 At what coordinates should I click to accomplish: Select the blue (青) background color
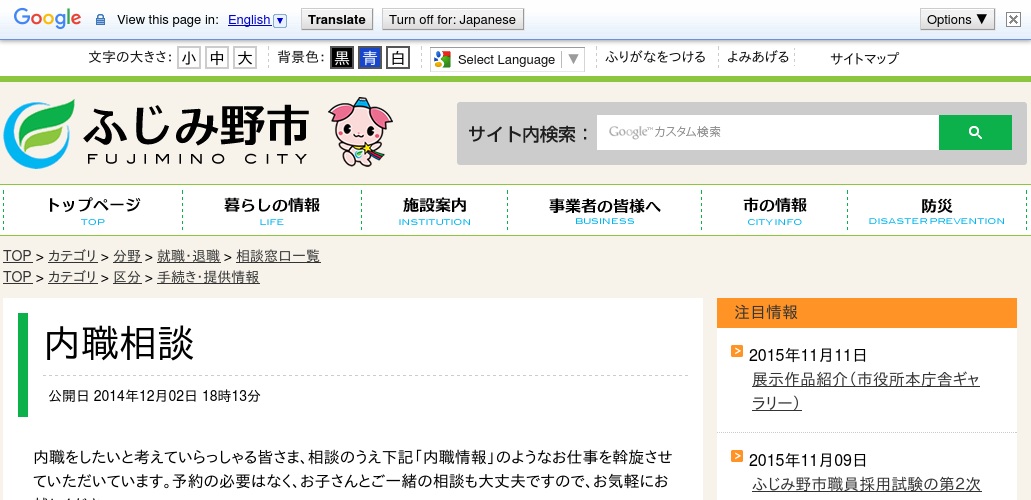point(370,58)
